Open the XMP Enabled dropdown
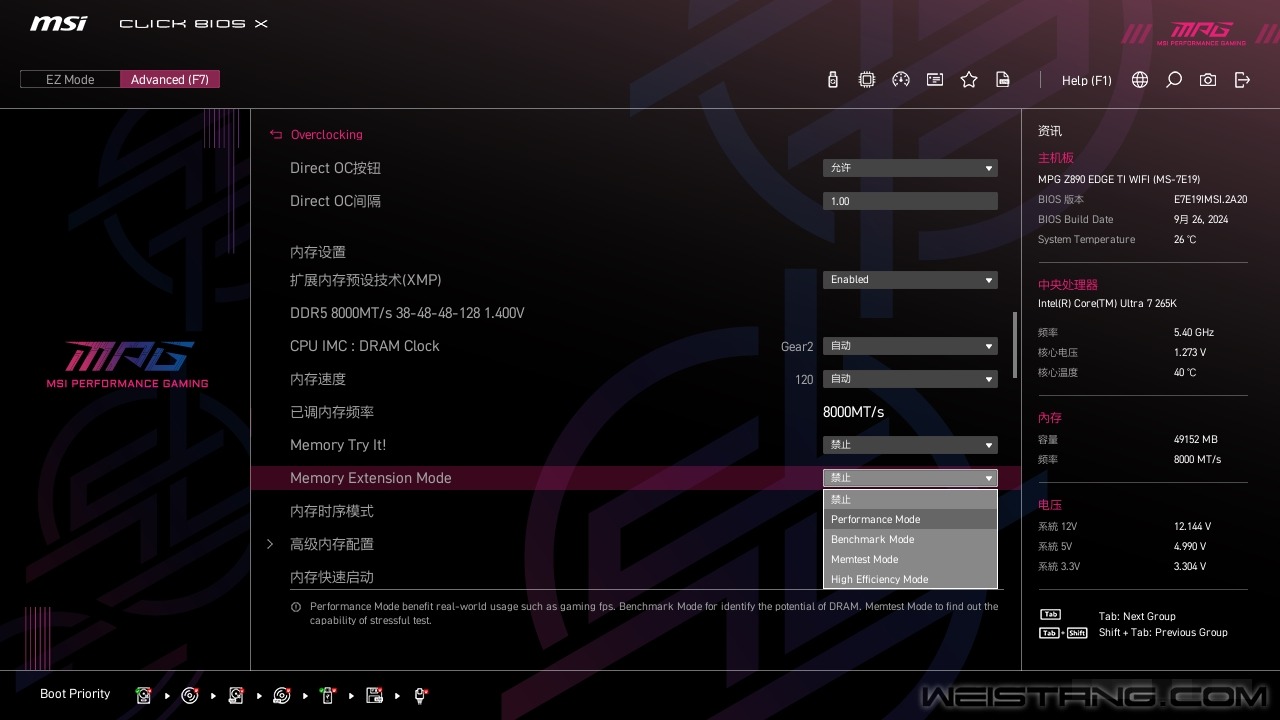Image resolution: width=1280 pixels, height=720 pixels. coord(910,280)
